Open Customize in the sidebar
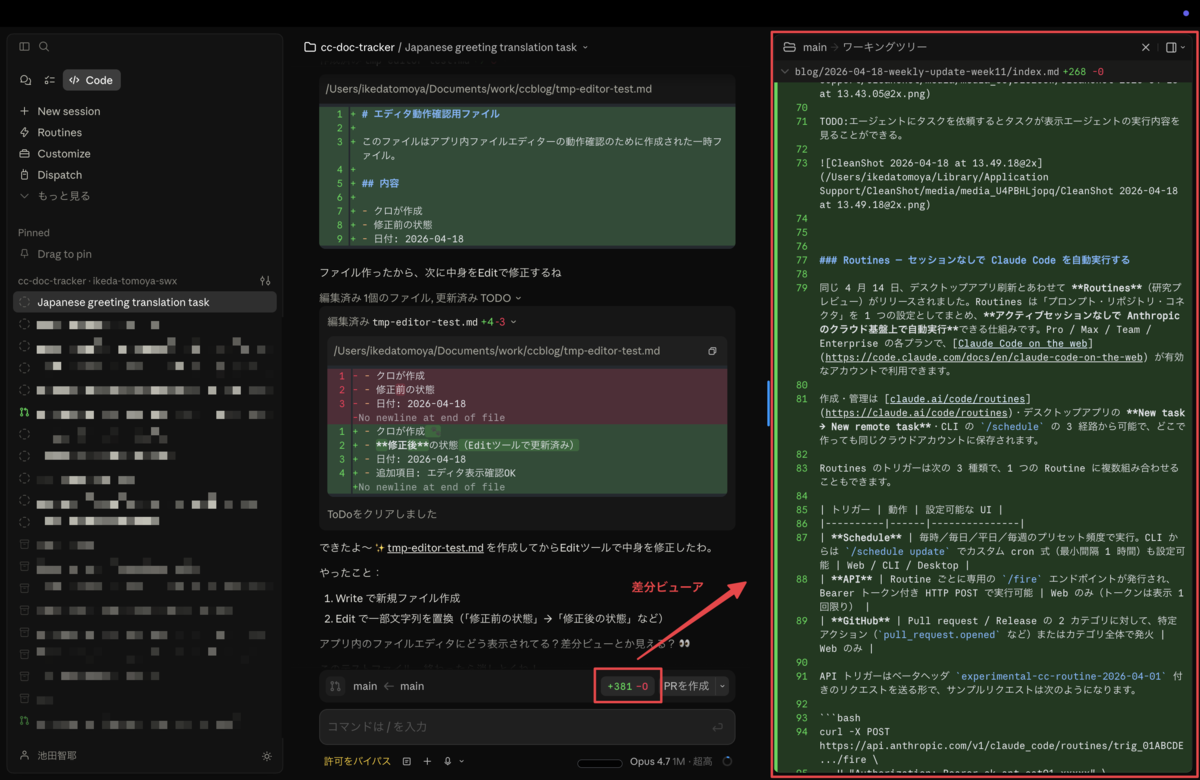The image size is (1200, 780). [64, 153]
